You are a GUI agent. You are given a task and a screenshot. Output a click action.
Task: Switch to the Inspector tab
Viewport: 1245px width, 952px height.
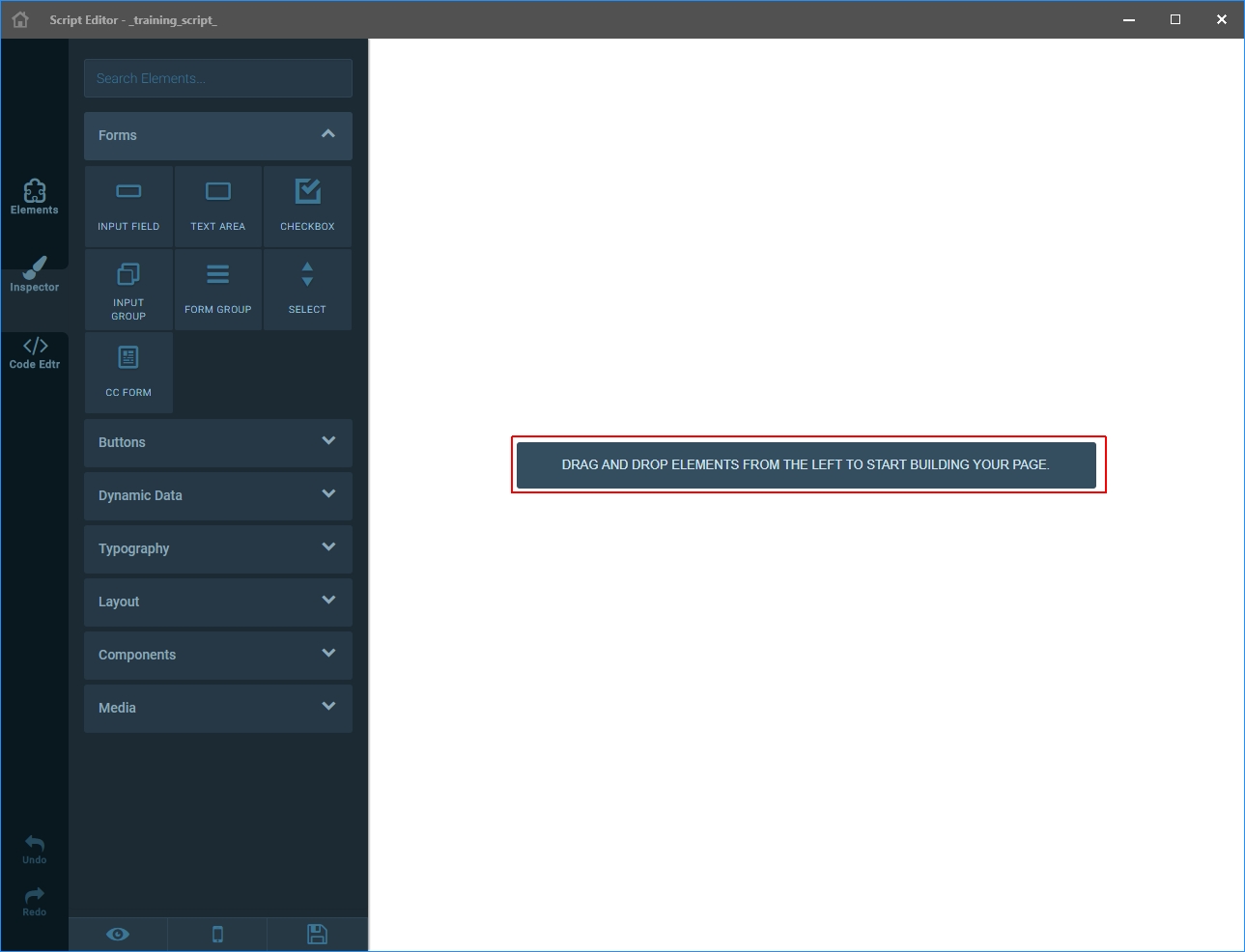(x=35, y=275)
